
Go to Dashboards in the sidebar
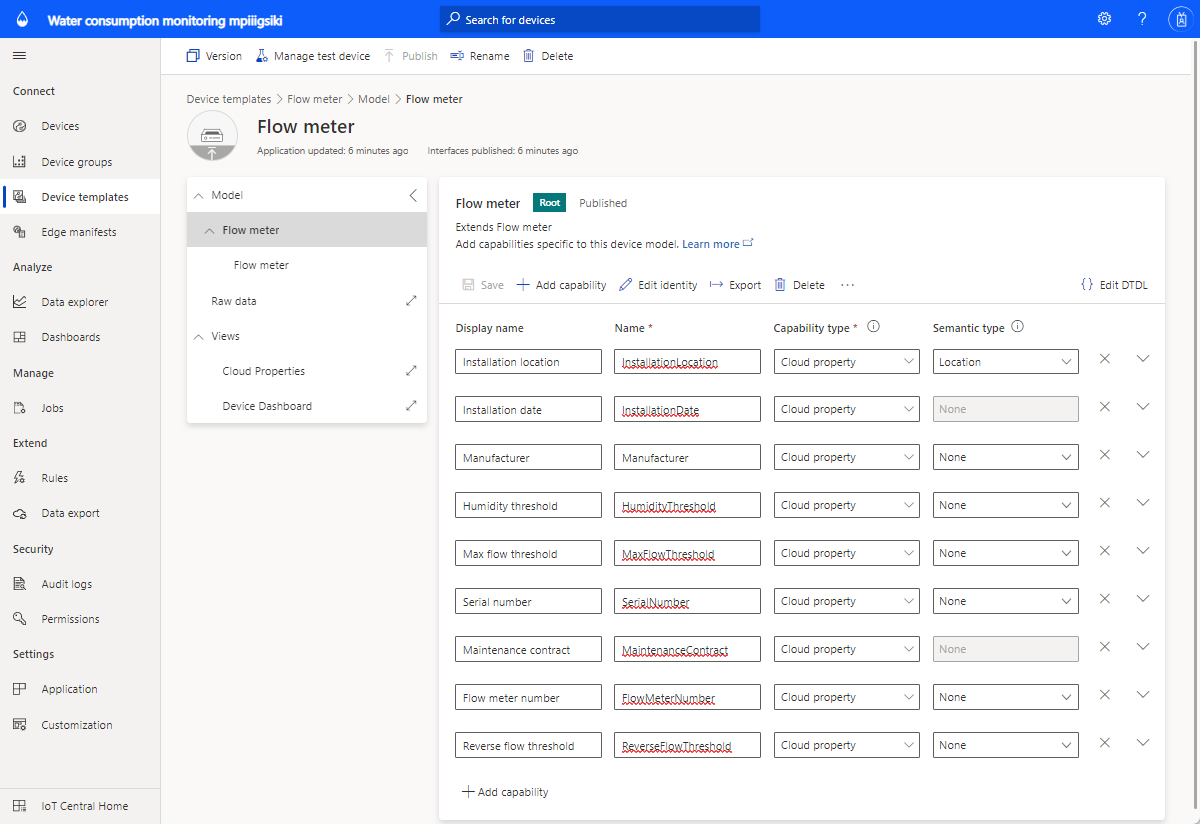pos(69,337)
